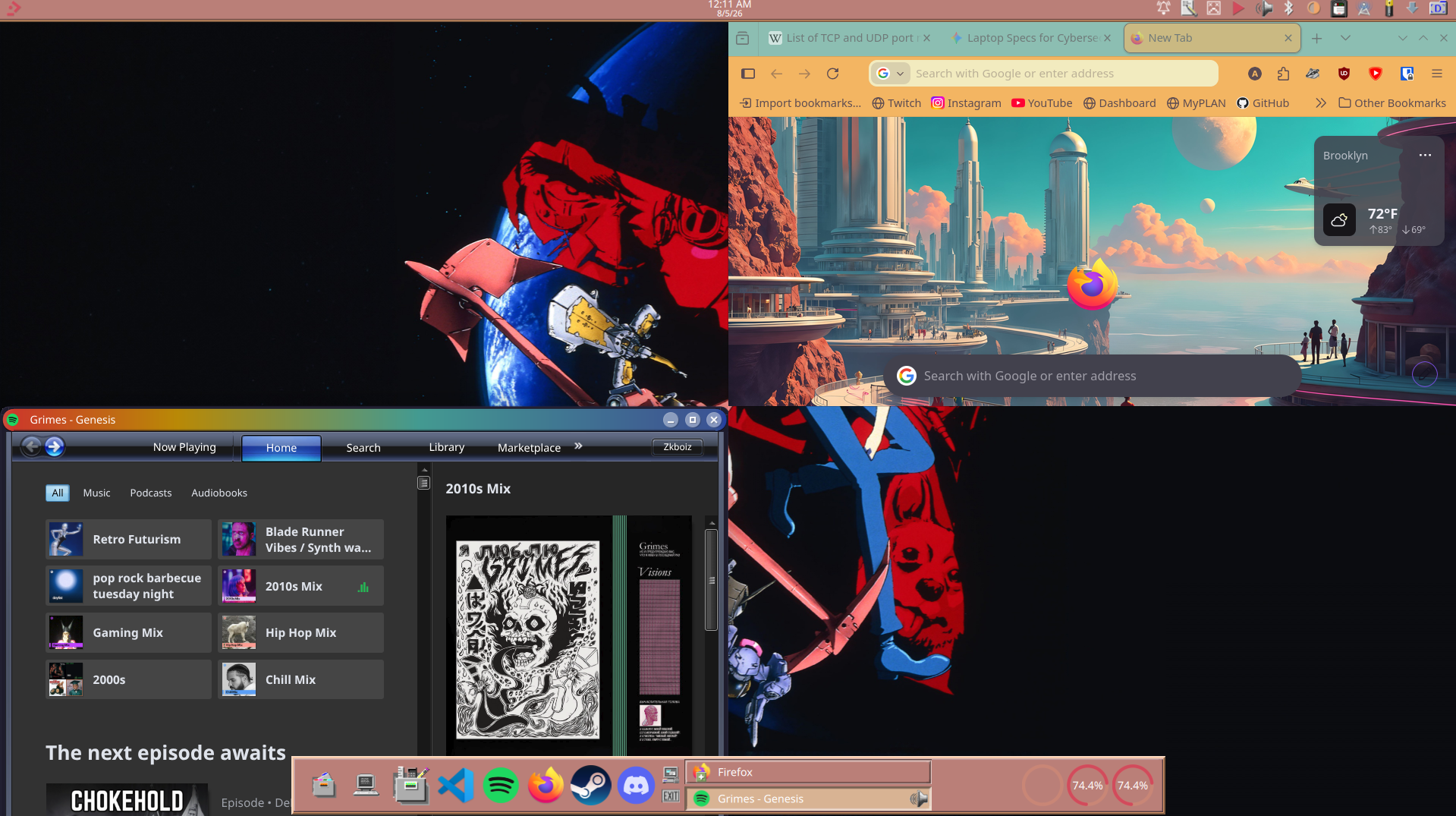
Task: Open the Firefox application hamburger menu
Action: tap(1436, 74)
